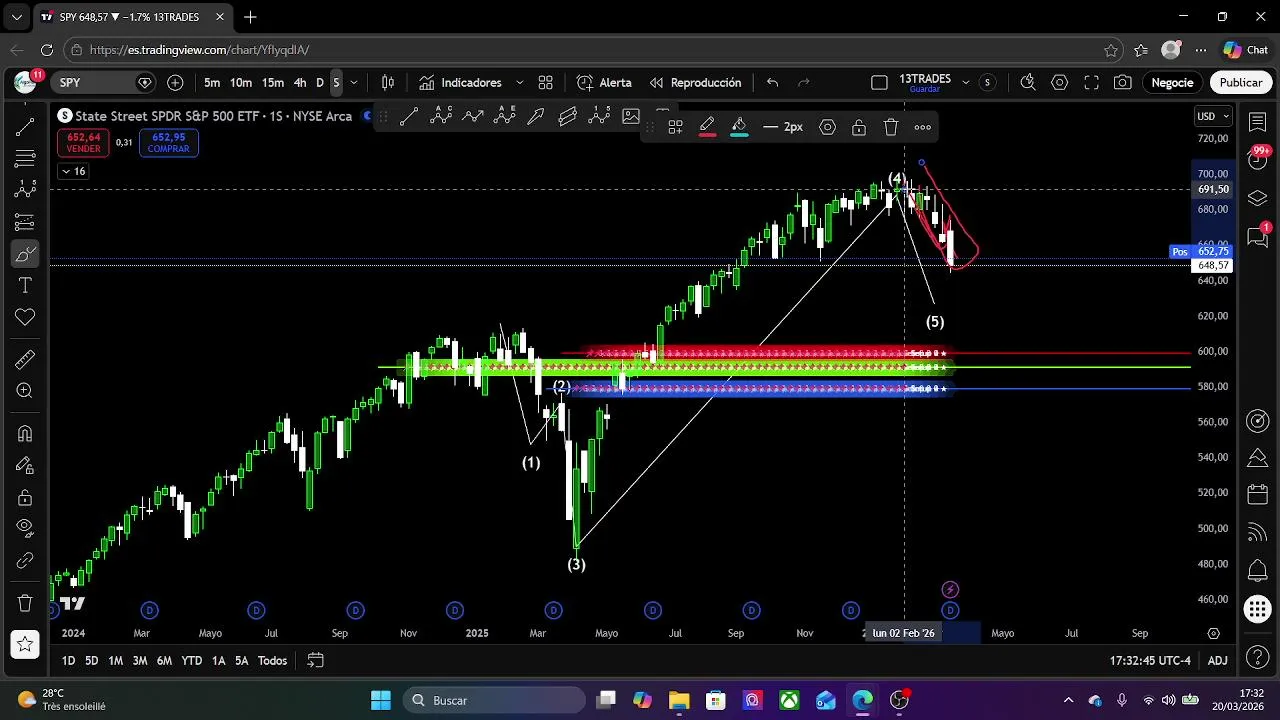Open the Indicadores menu
This screenshot has height=720, width=1280.
[x=460, y=83]
